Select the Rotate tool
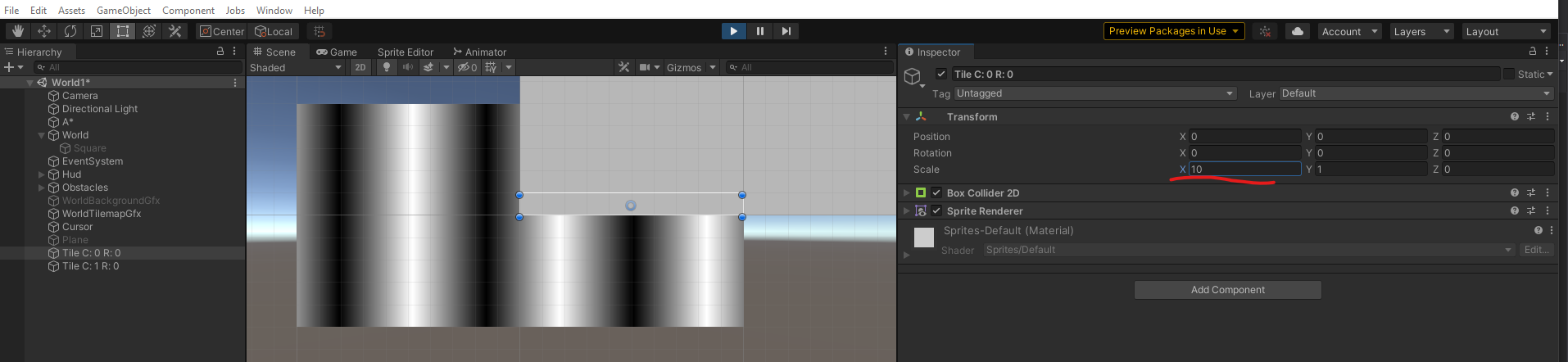This screenshot has height=362, width=1568. (70, 31)
